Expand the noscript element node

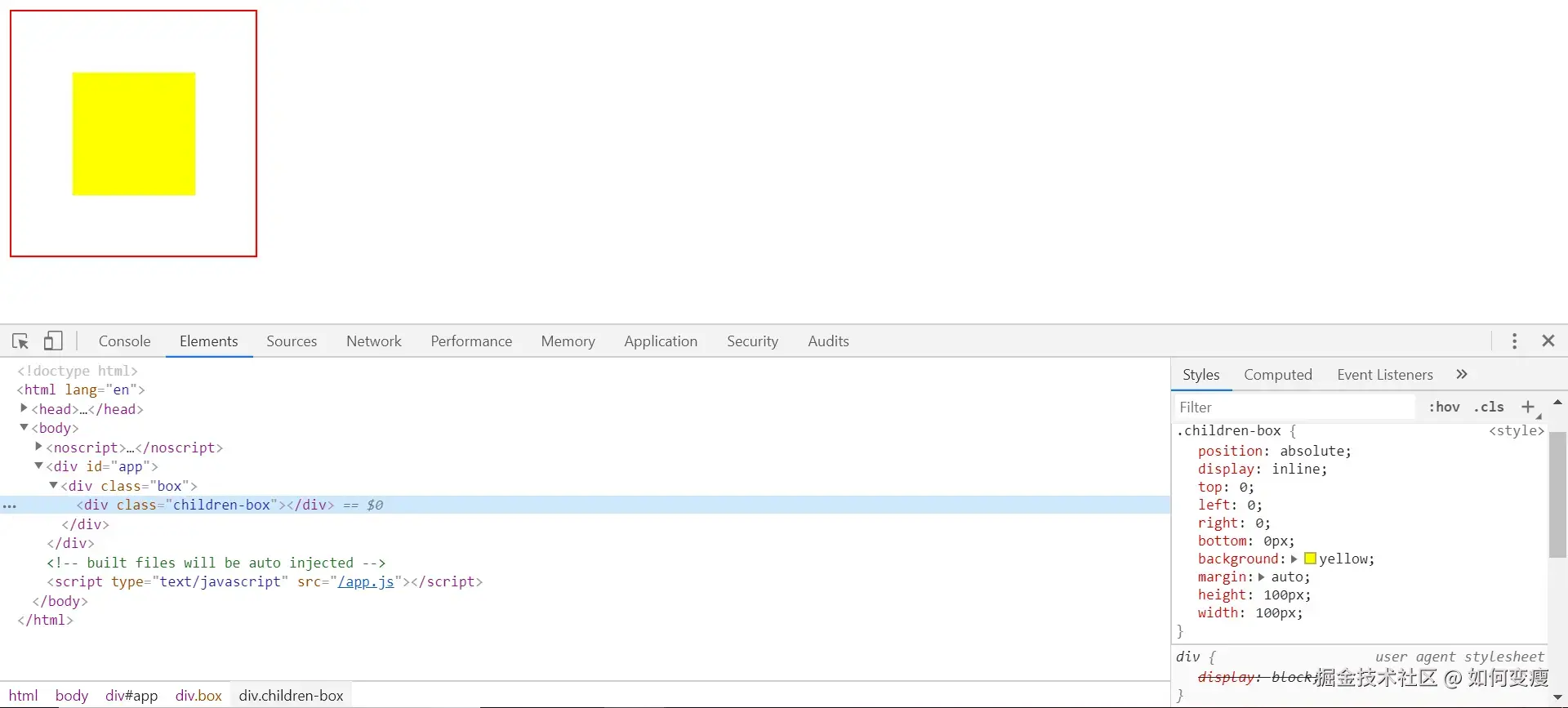click(38, 447)
